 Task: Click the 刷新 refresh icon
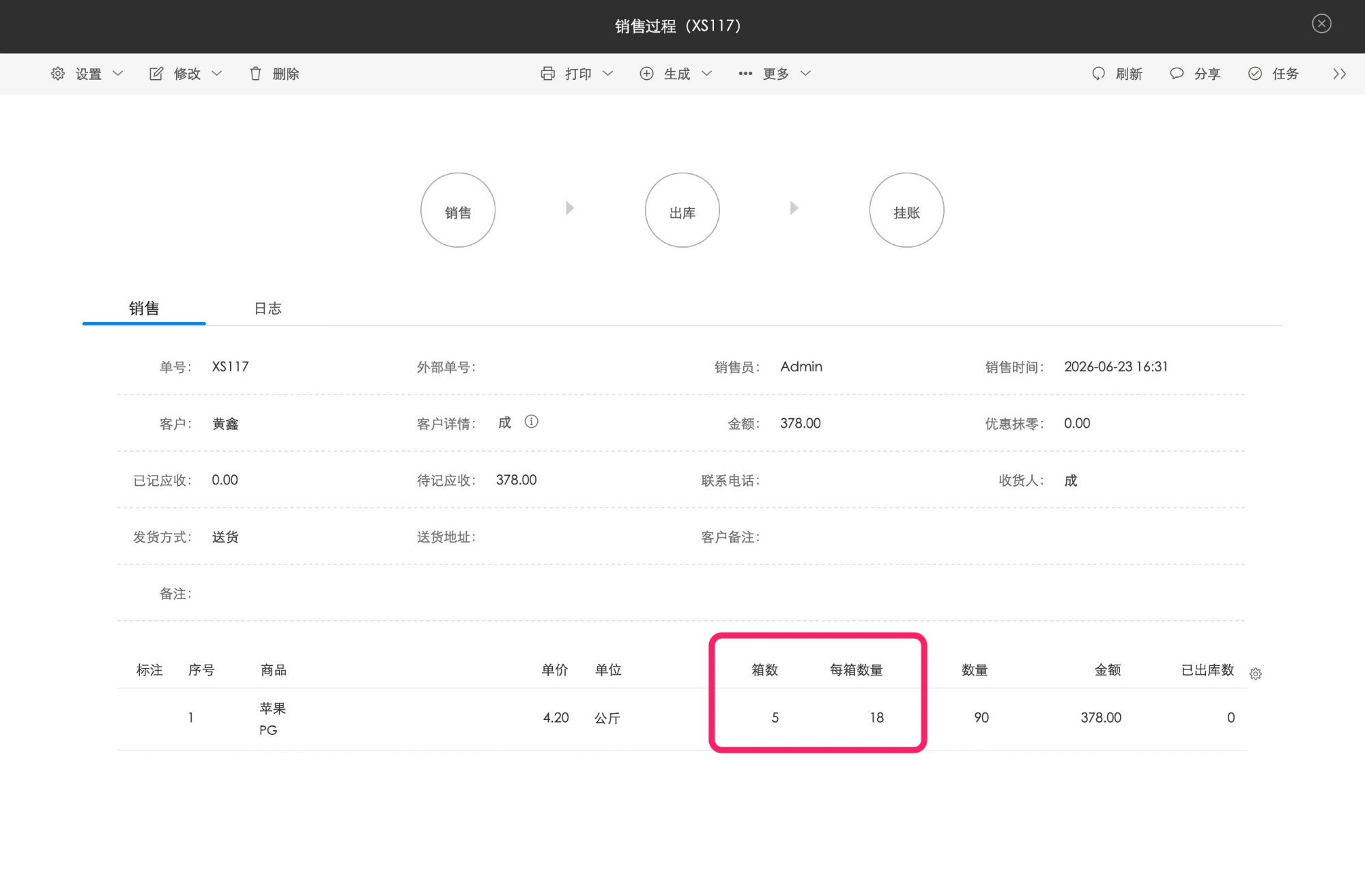point(1098,73)
